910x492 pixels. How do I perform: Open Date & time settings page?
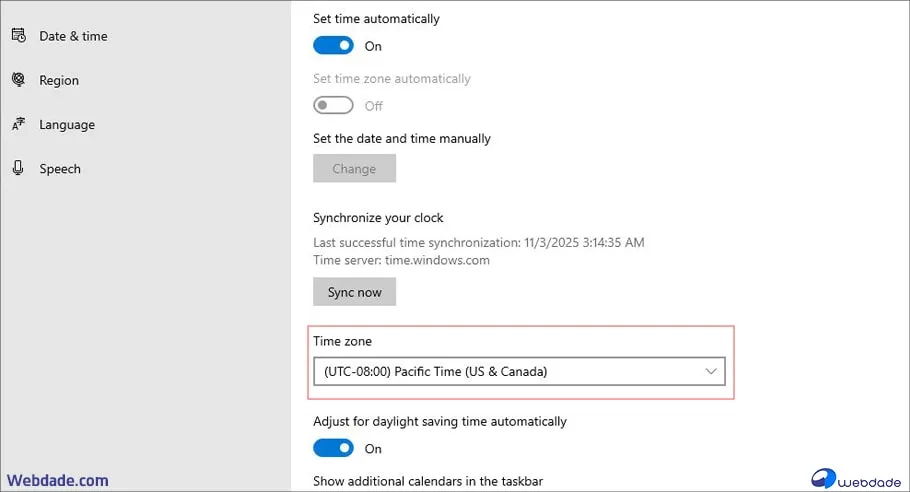tap(73, 36)
